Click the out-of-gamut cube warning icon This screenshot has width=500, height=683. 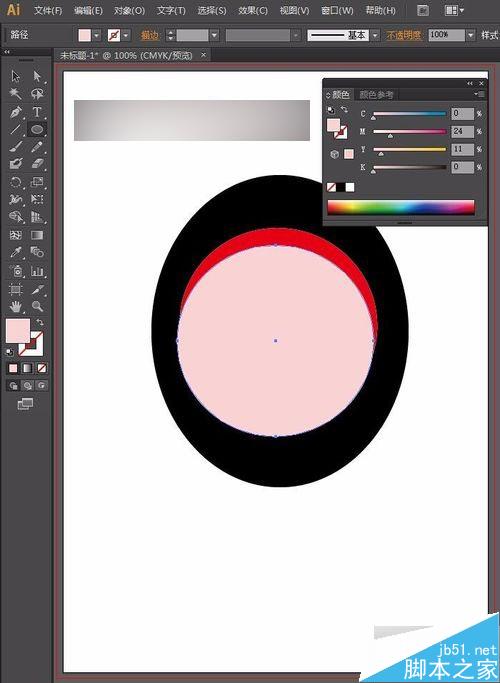[334, 154]
